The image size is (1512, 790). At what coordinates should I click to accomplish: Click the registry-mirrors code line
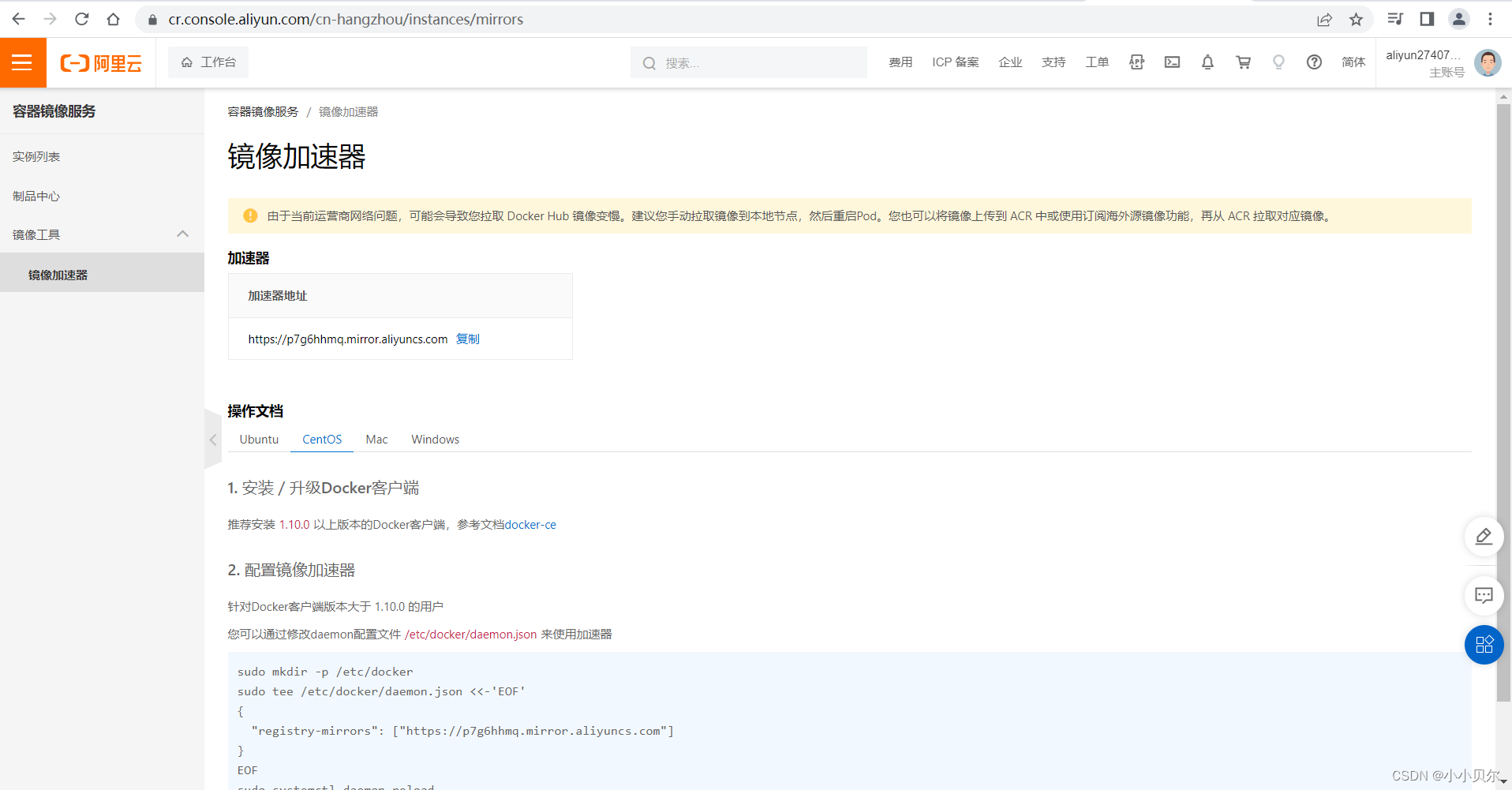tap(462, 731)
